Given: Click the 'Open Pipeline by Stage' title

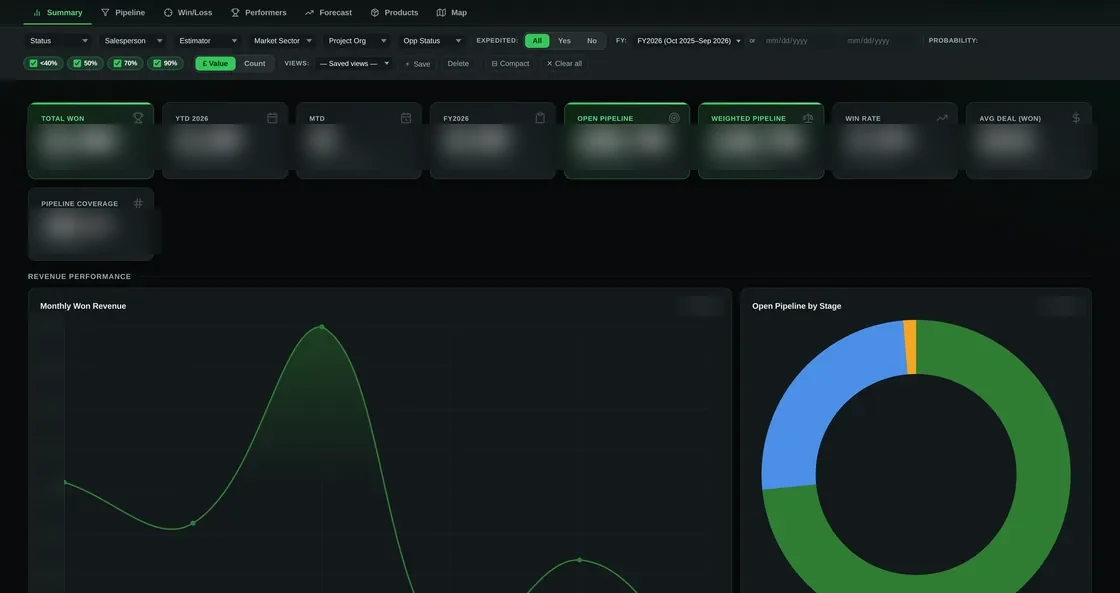Looking at the screenshot, I should (x=796, y=306).
